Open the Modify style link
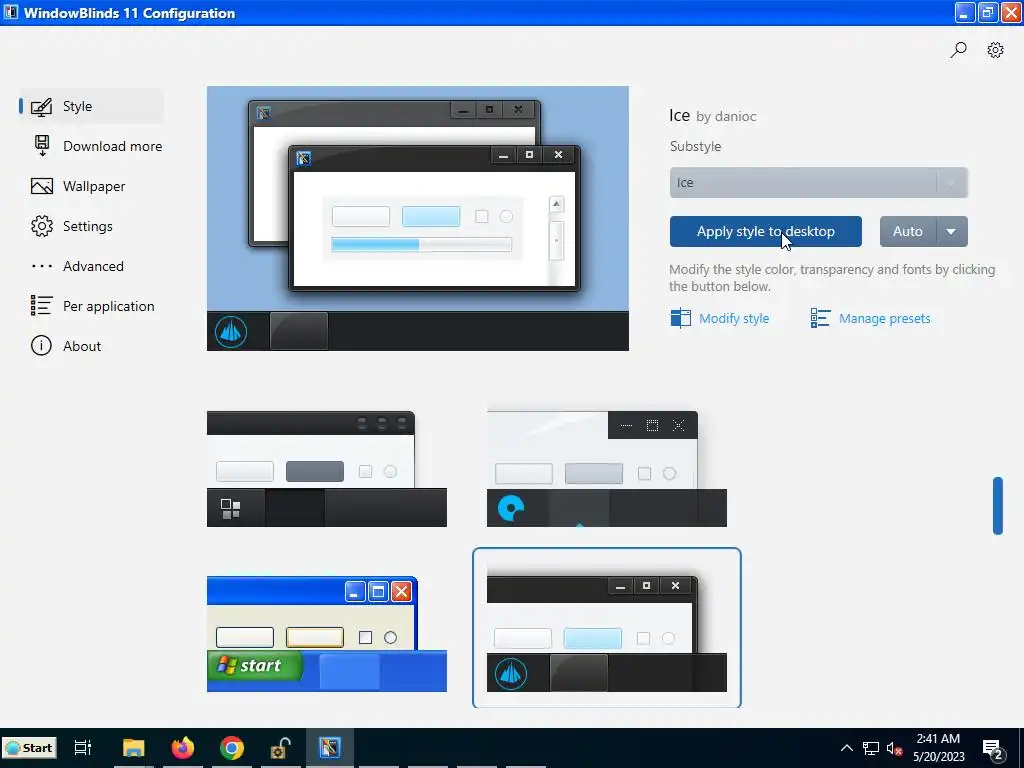The height and width of the screenshot is (768, 1024). [x=733, y=319]
